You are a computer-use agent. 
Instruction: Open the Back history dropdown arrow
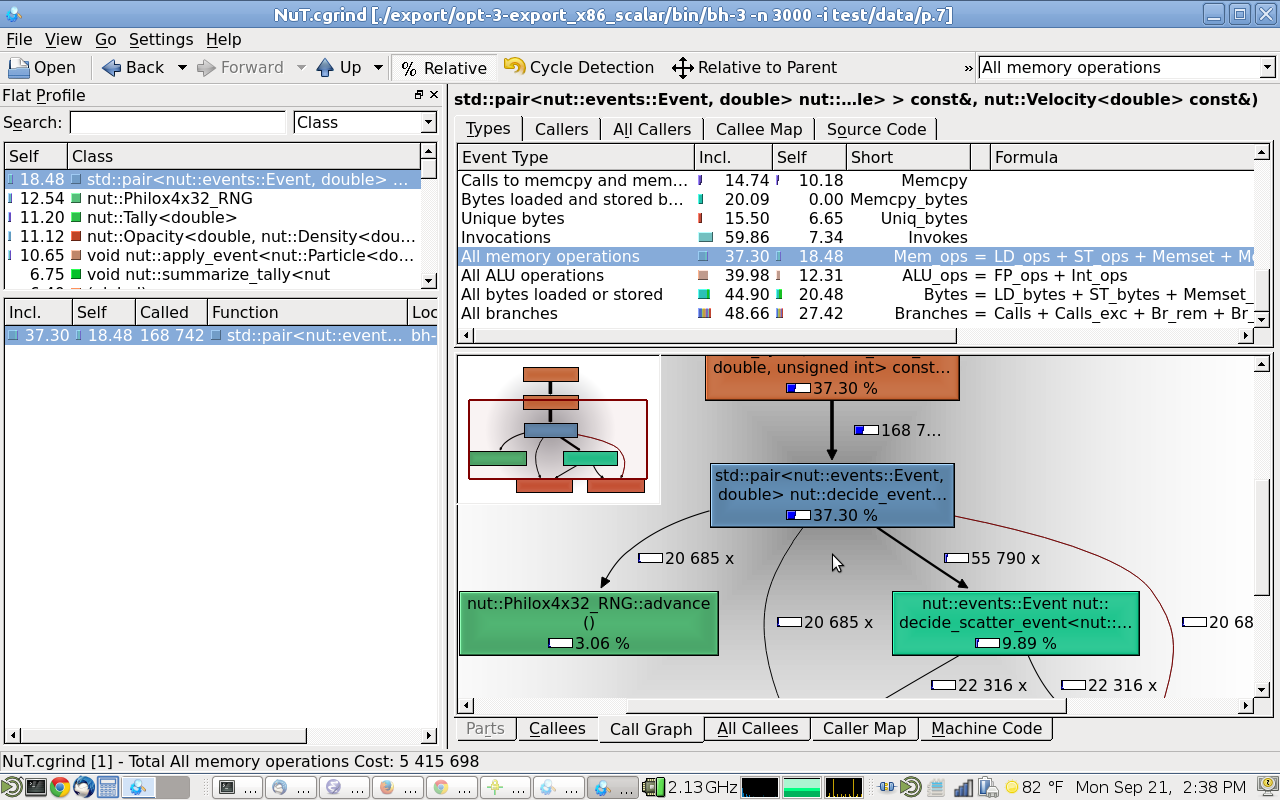182,68
